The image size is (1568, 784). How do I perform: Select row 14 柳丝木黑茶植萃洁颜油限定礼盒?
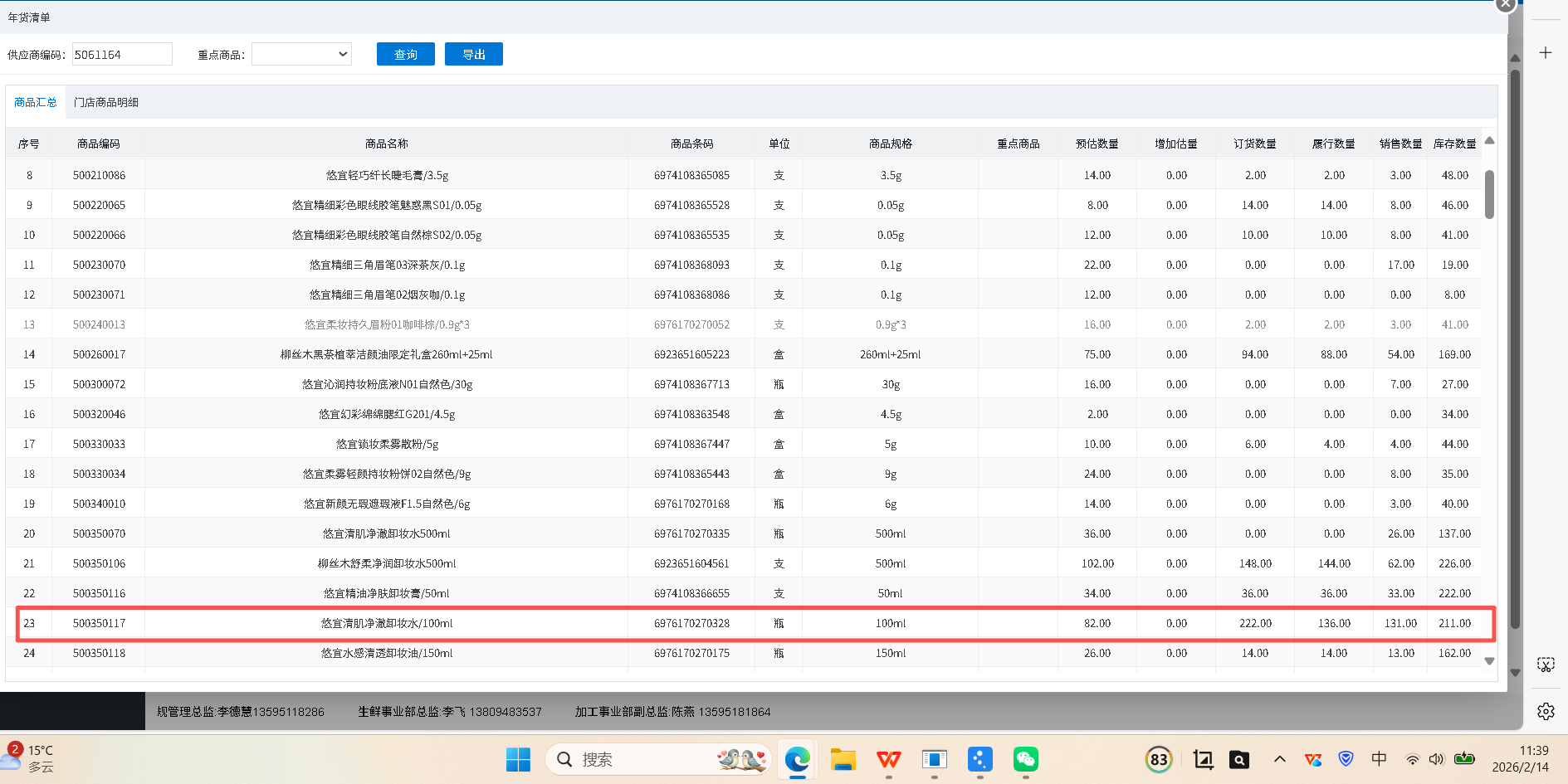click(386, 354)
